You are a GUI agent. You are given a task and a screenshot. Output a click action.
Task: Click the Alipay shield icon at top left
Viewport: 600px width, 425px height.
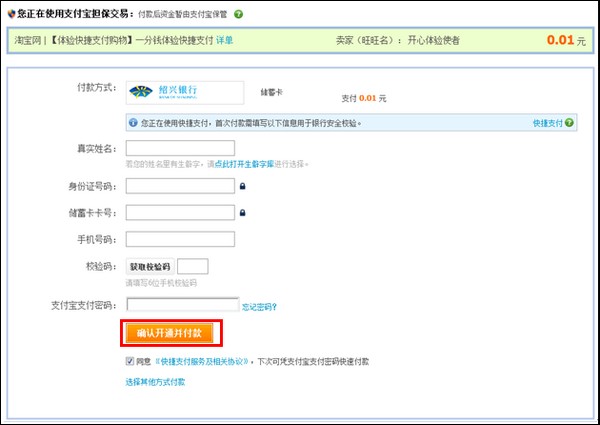(11, 14)
